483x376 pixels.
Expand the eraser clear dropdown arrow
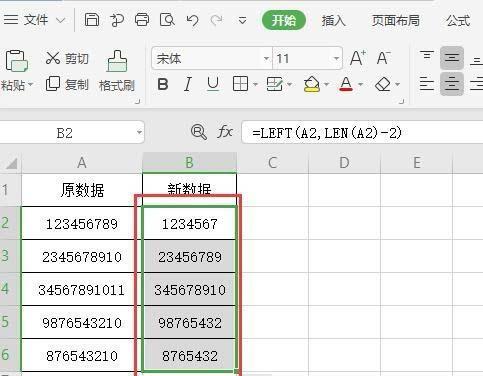pyautogui.click(x=397, y=84)
